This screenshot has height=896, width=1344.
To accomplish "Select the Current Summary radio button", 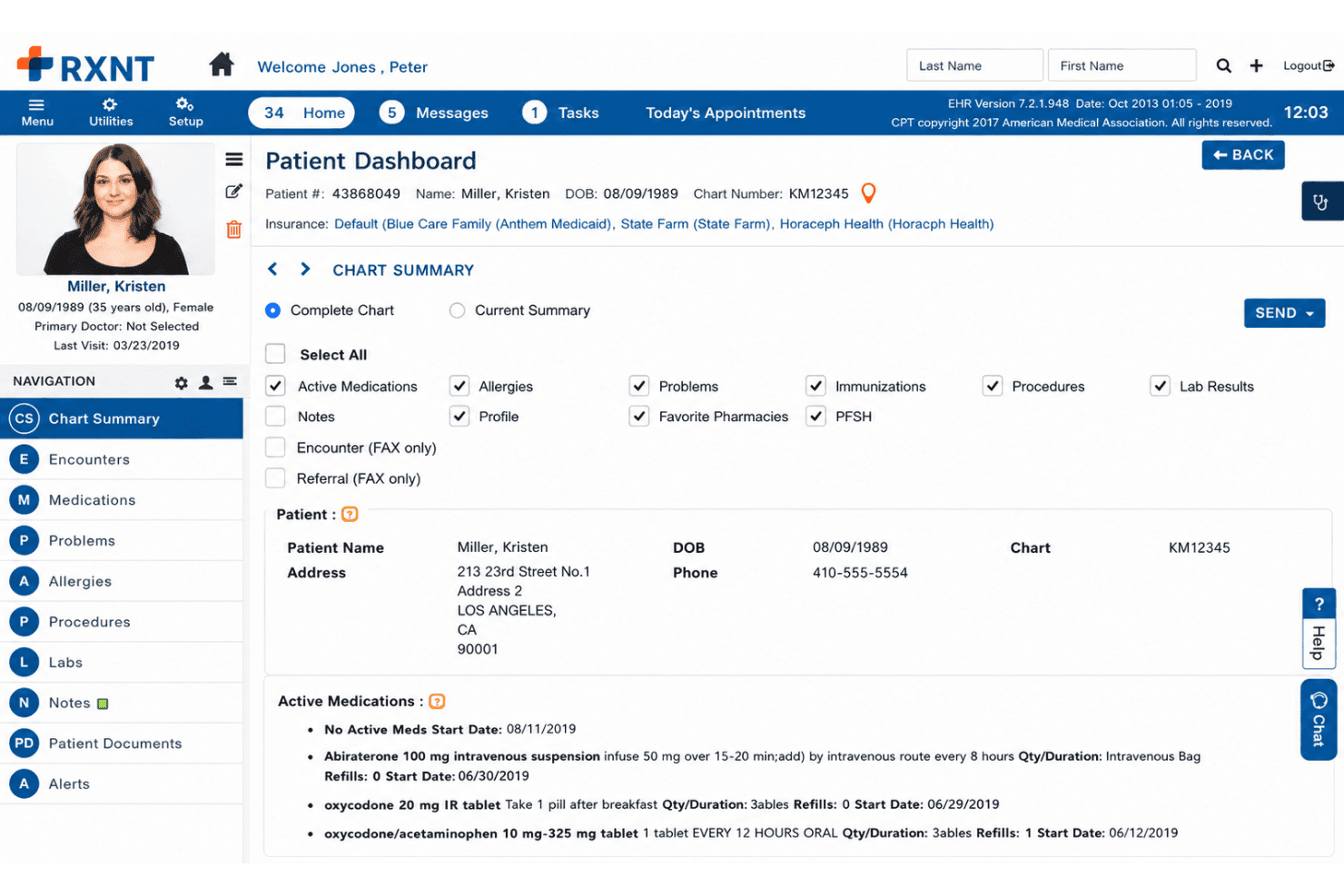I will (x=457, y=310).
